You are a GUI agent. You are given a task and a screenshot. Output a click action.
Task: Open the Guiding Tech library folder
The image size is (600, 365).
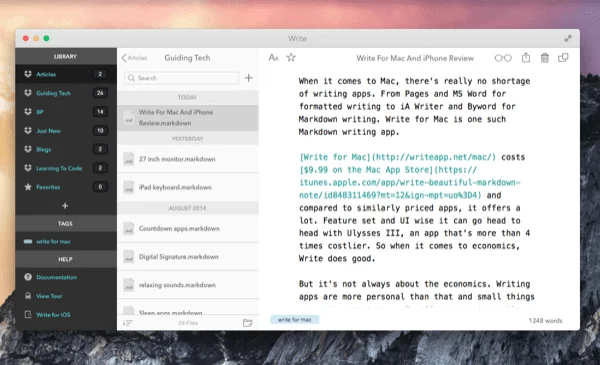tap(66, 93)
